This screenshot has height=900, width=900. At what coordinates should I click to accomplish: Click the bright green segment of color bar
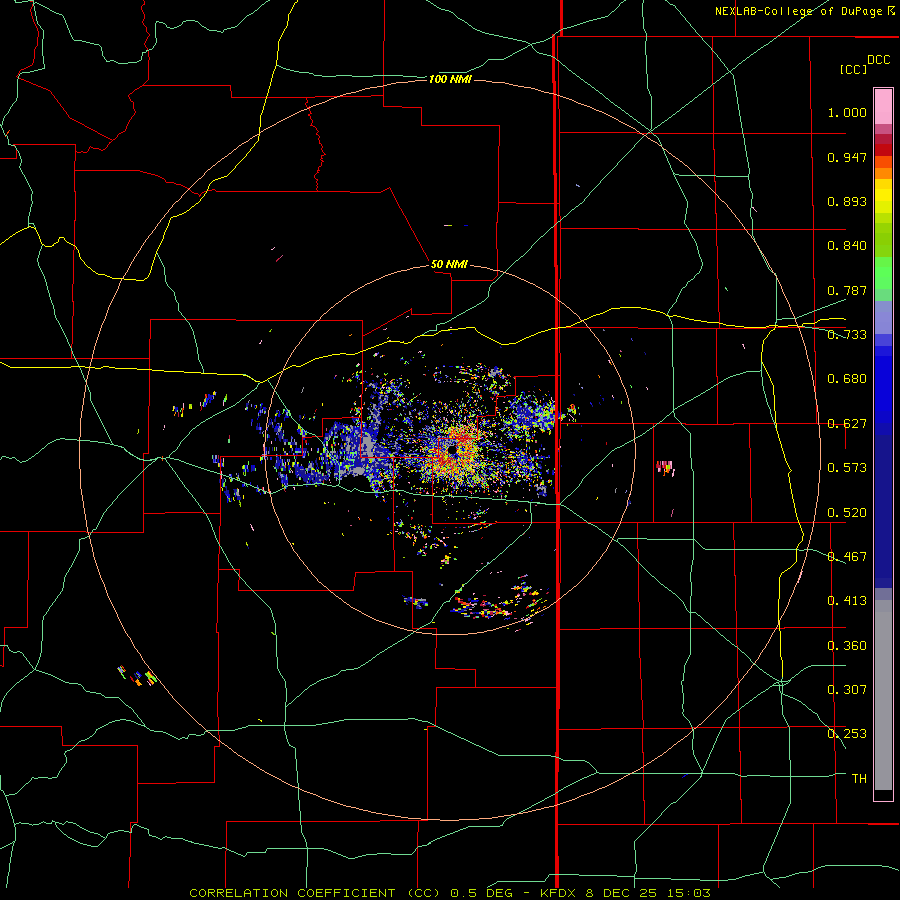pyautogui.click(x=883, y=273)
